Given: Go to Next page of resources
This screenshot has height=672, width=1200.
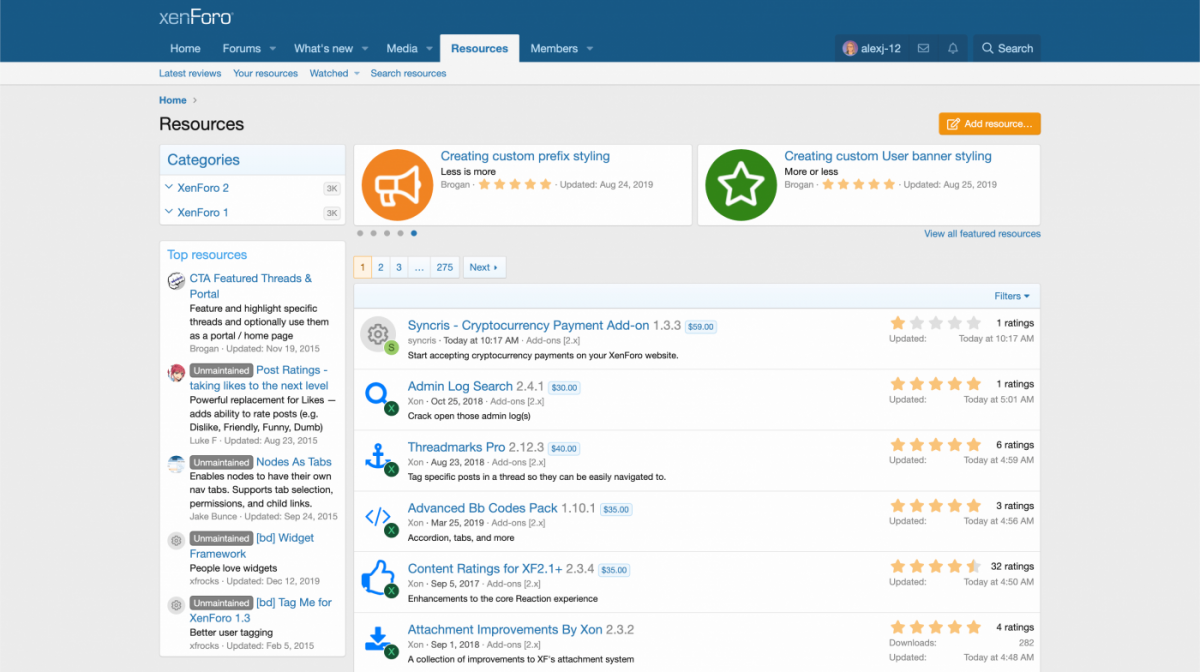Looking at the screenshot, I should click(484, 267).
